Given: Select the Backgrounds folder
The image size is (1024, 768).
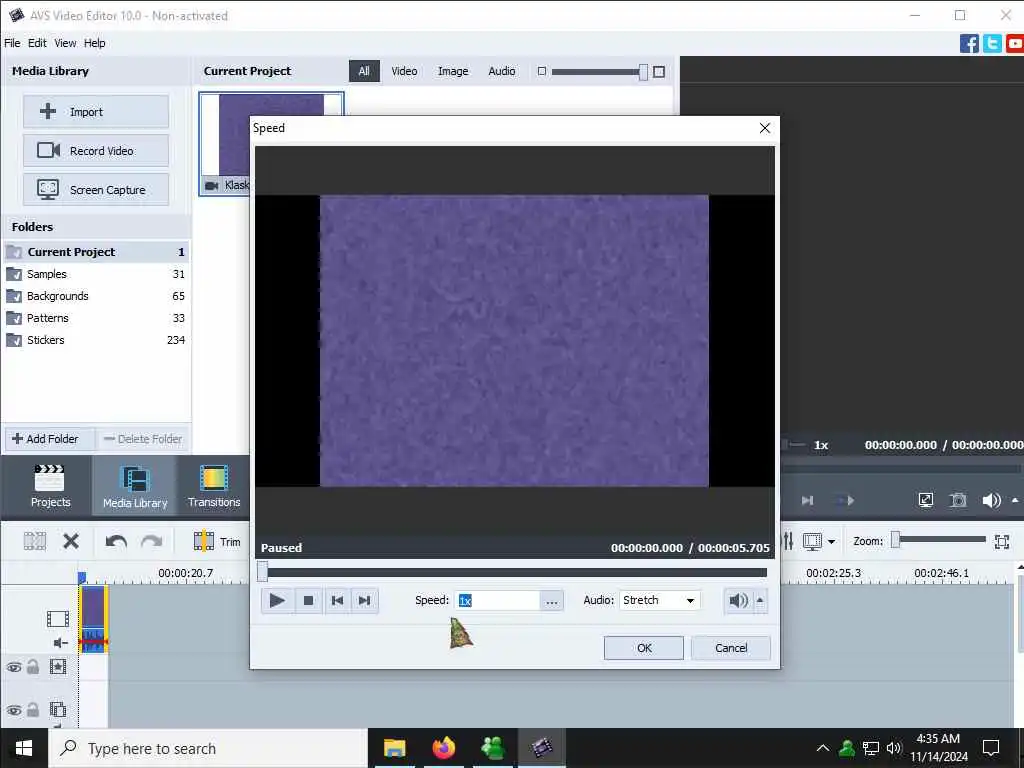Looking at the screenshot, I should point(95,296).
